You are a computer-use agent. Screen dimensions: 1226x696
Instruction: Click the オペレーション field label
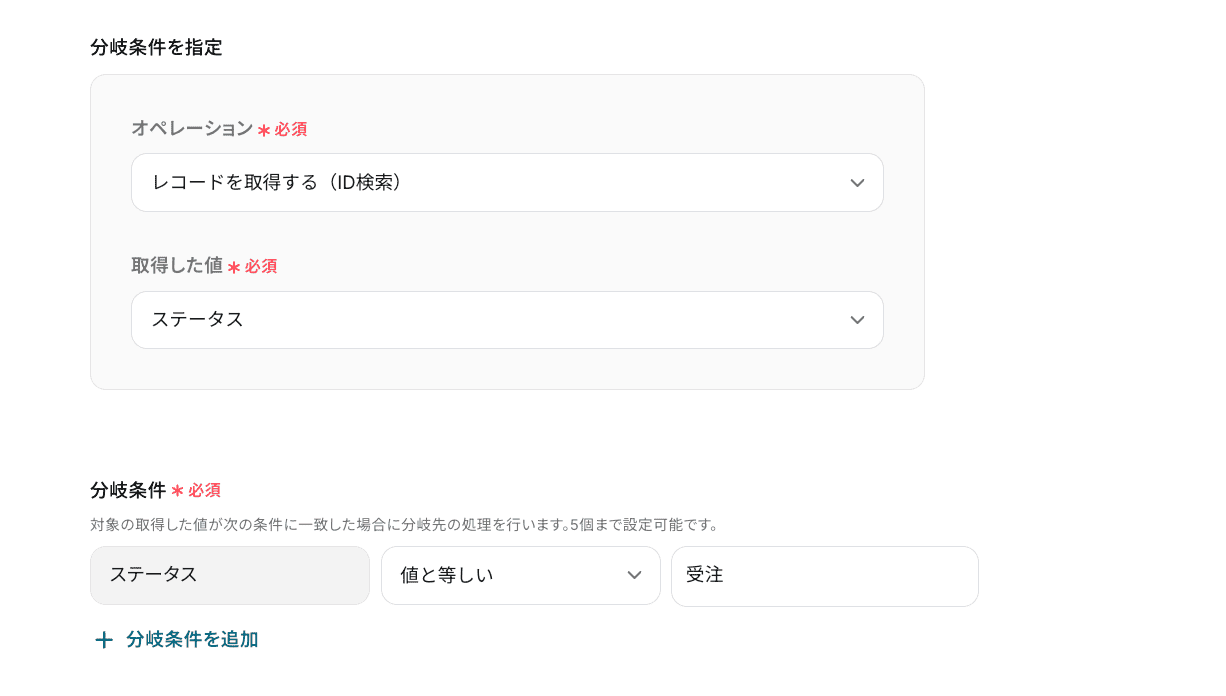[x=192, y=129]
